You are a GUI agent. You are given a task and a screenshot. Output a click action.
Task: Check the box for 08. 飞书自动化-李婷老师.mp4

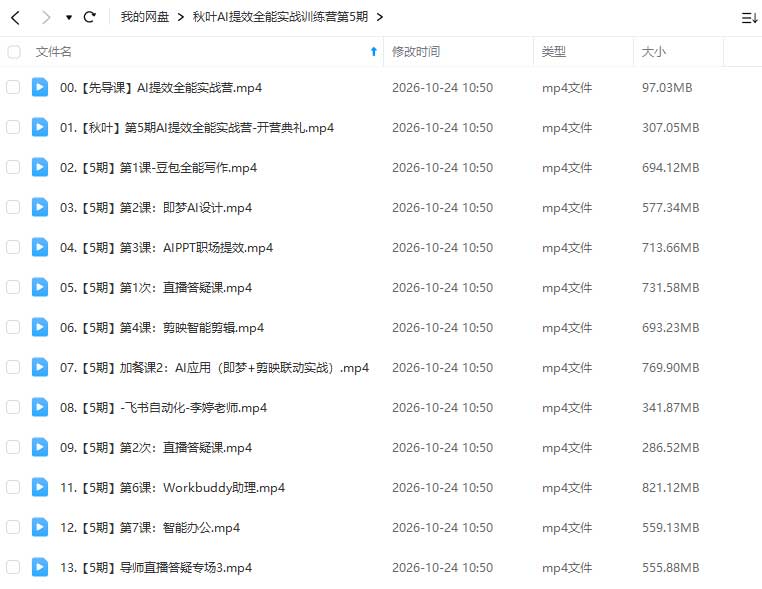[13, 407]
